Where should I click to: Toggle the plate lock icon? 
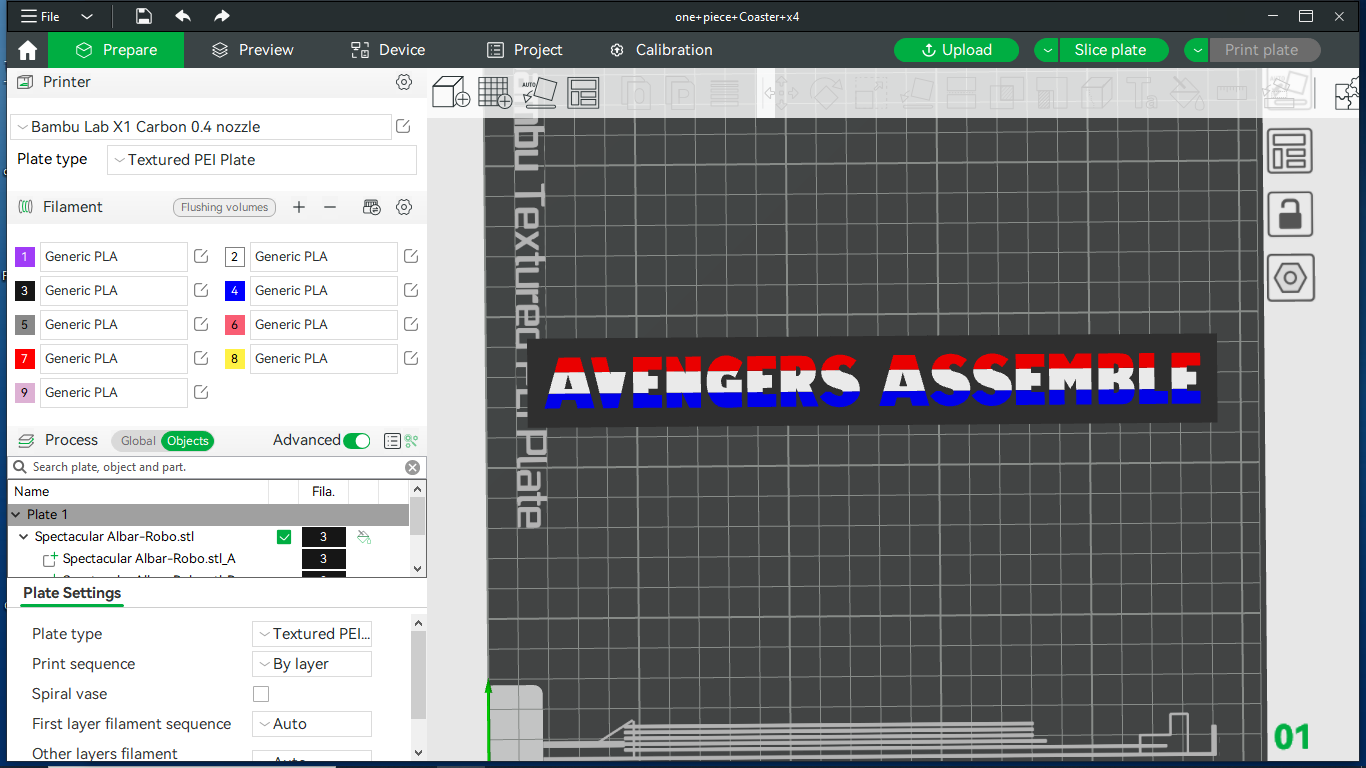[1290, 214]
